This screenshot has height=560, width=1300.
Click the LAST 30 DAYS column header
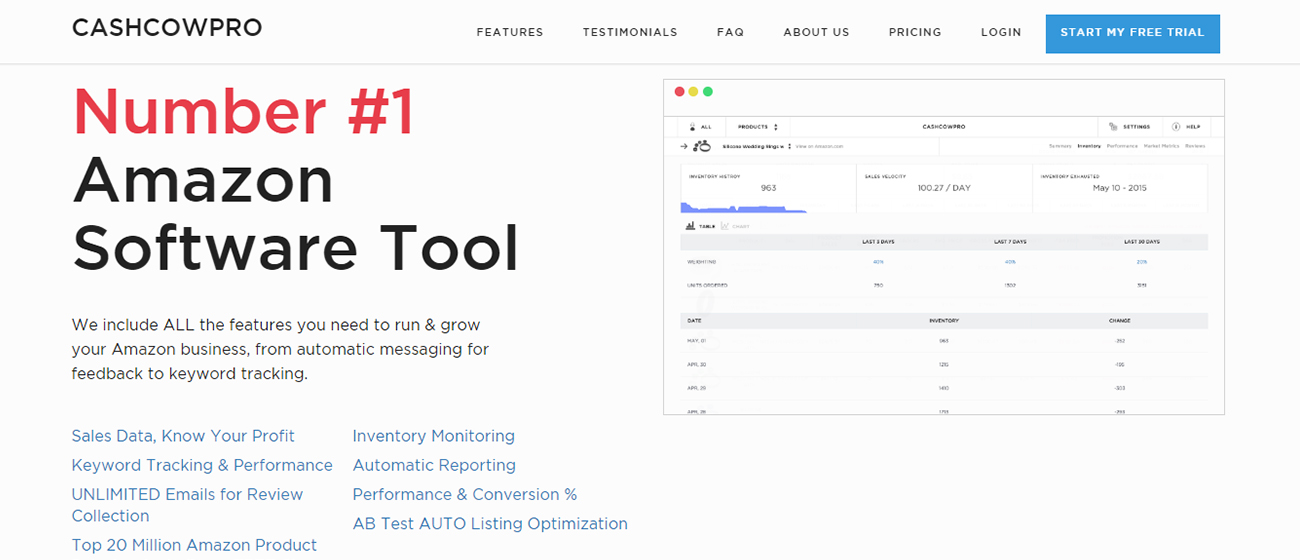coord(1142,242)
